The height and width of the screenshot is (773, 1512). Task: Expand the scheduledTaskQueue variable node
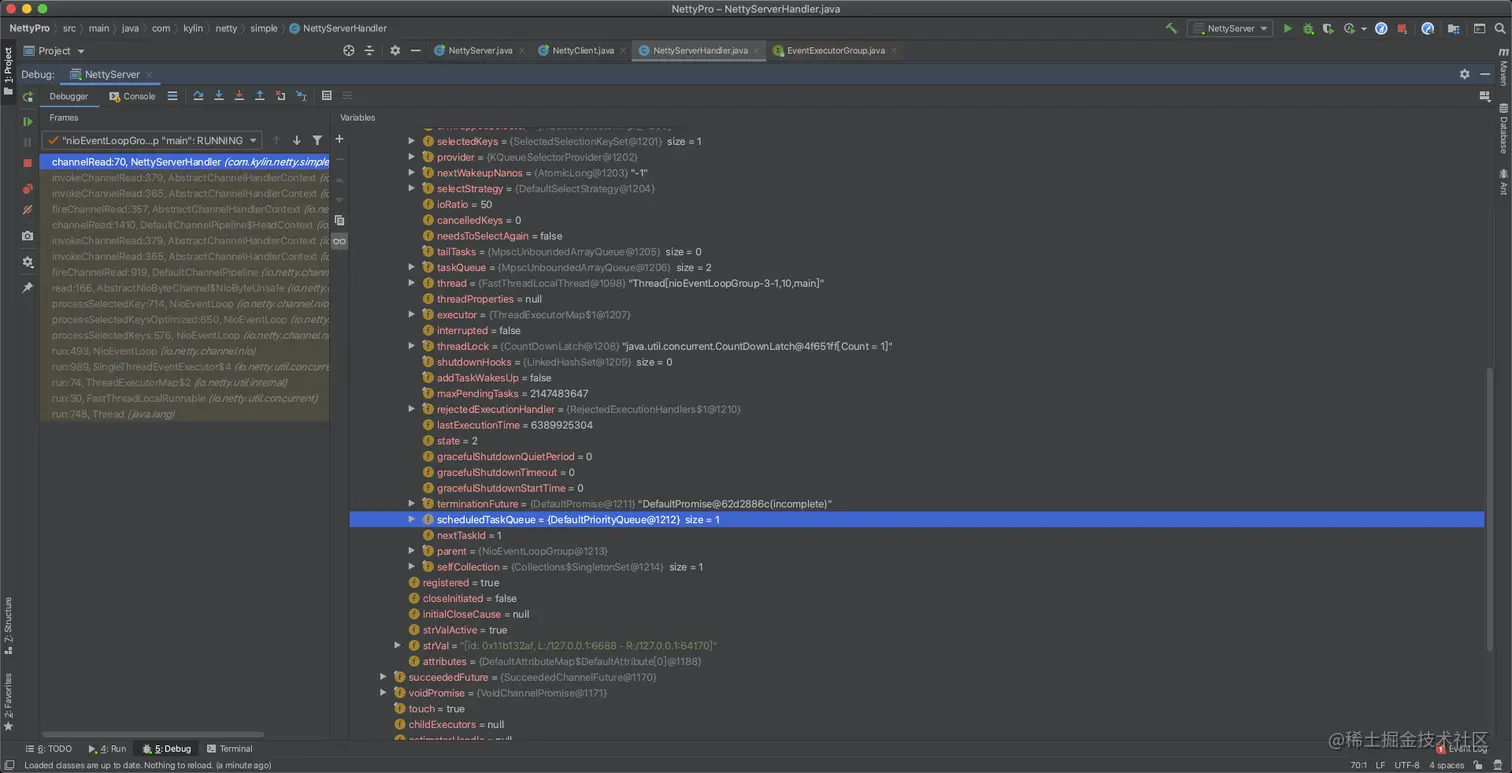(411, 519)
